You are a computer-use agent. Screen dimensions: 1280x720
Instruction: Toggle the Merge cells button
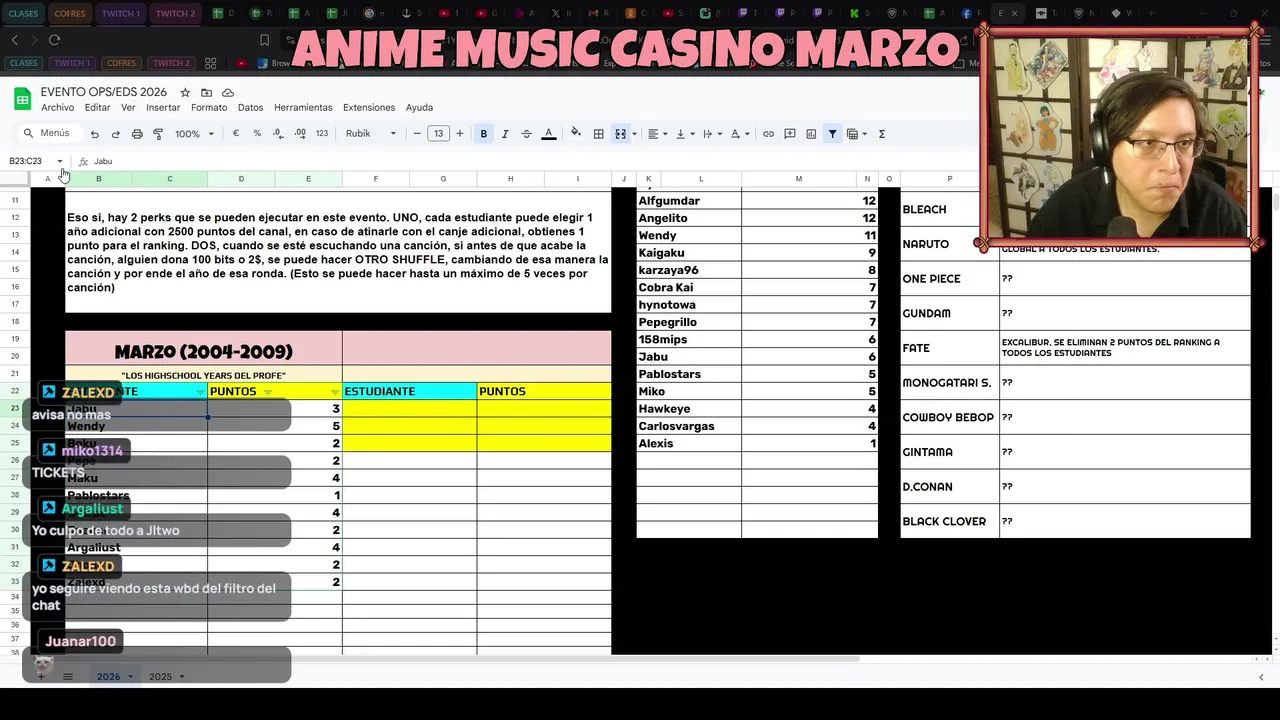pyautogui.click(x=620, y=134)
